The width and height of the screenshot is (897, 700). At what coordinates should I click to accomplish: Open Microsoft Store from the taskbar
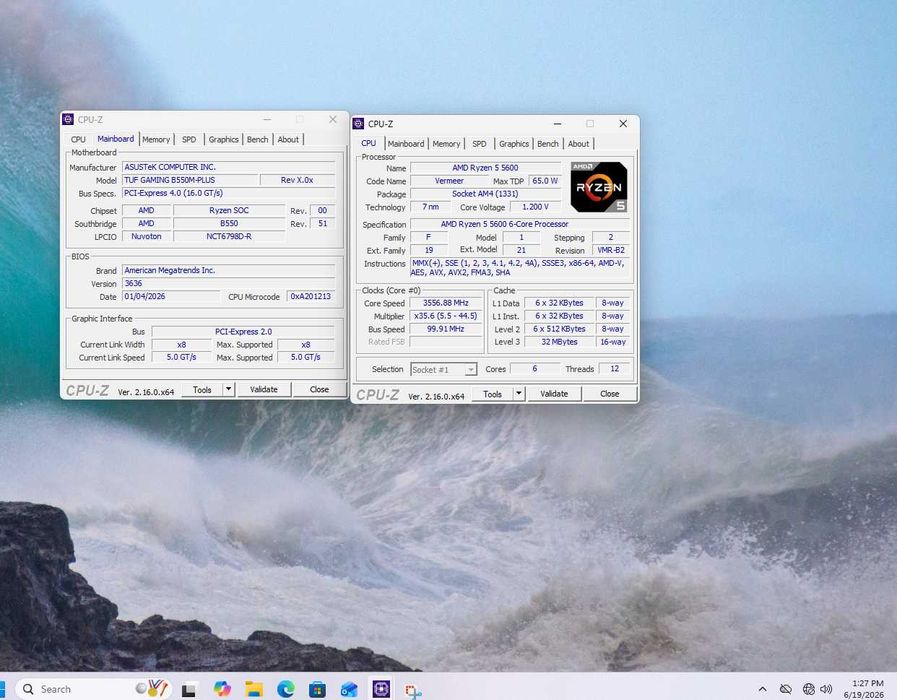[x=317, y=689]
